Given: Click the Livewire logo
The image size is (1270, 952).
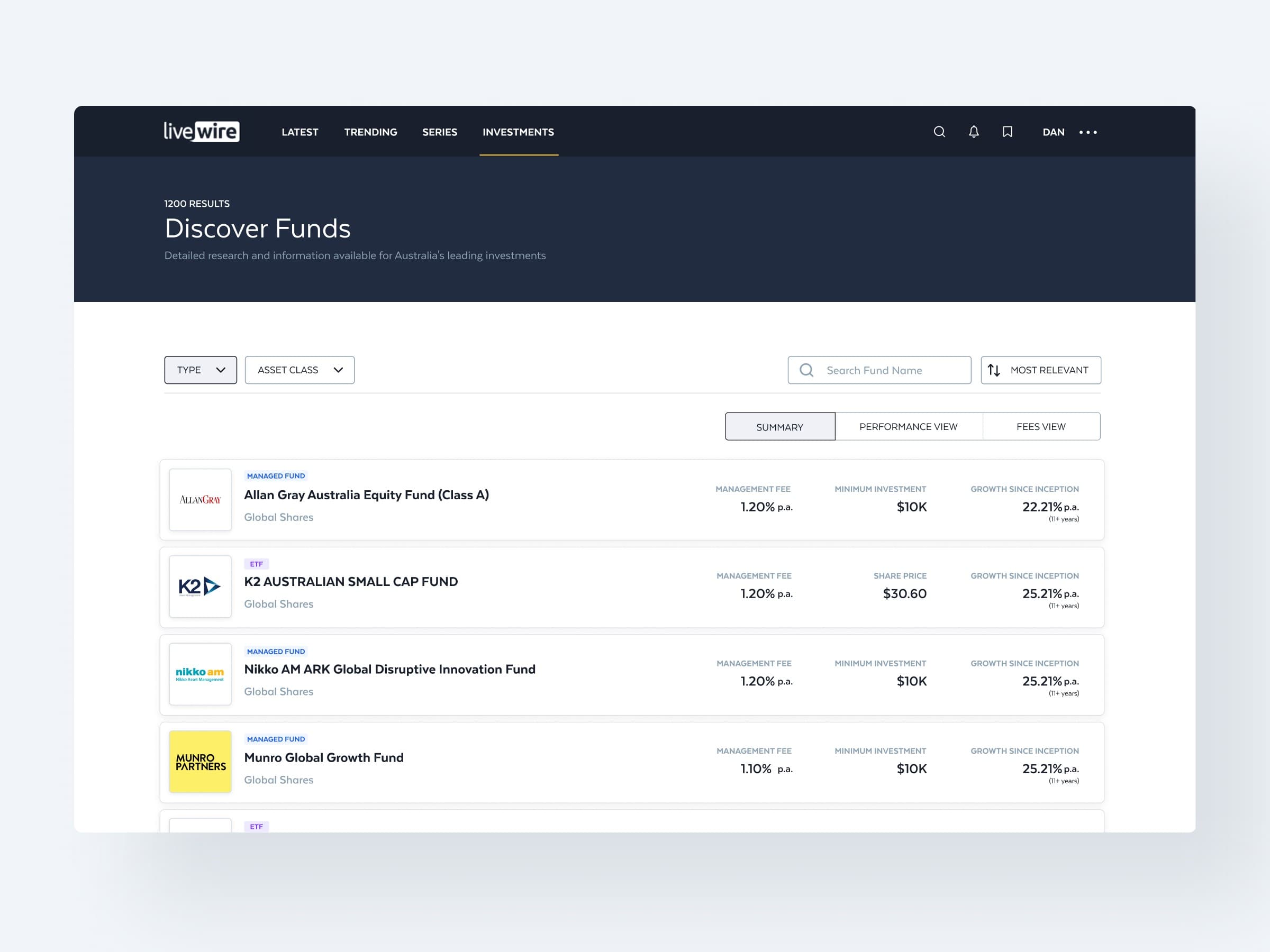Looking at the screenshot, I should 202,131.
